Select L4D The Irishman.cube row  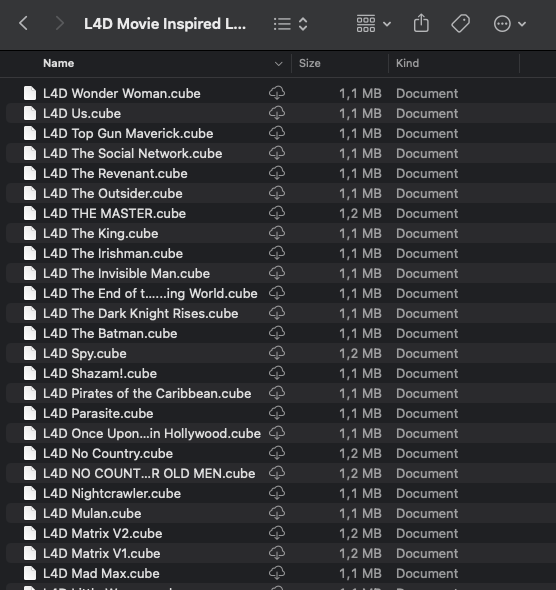[281, 253]
